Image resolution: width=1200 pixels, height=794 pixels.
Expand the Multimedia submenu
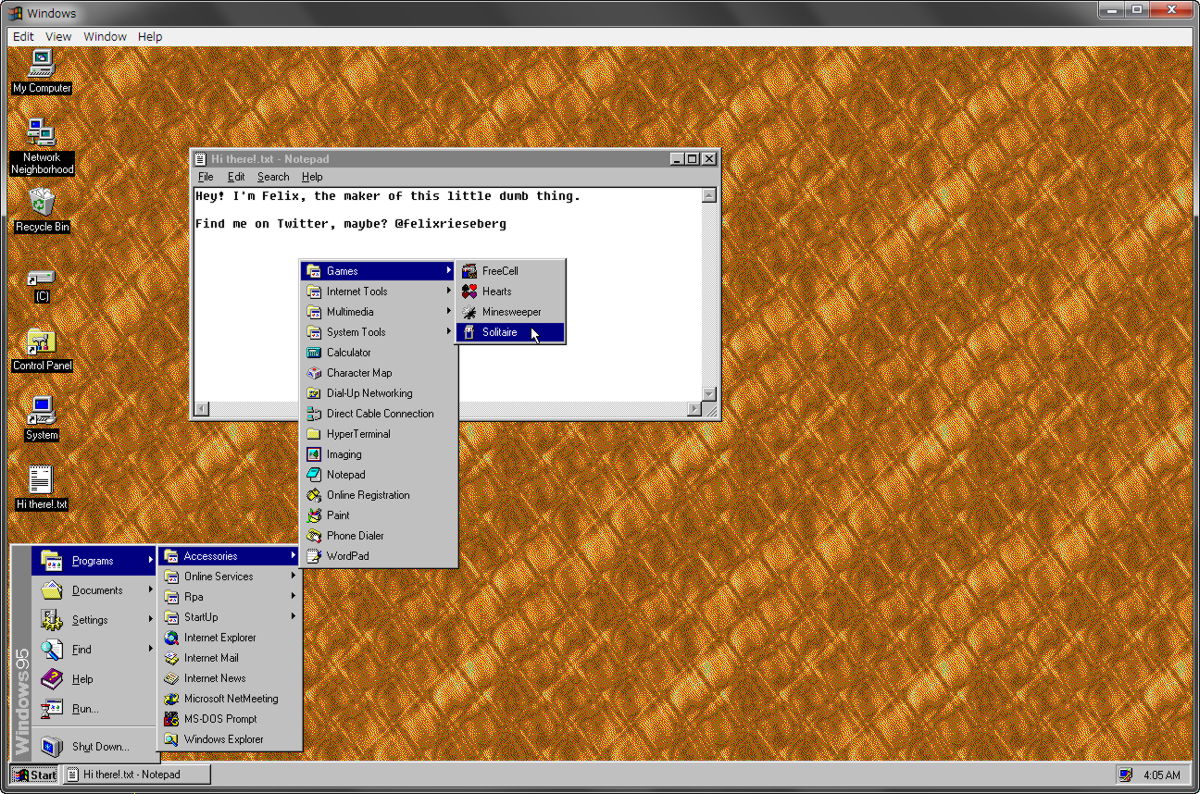(x=378, y=312)
